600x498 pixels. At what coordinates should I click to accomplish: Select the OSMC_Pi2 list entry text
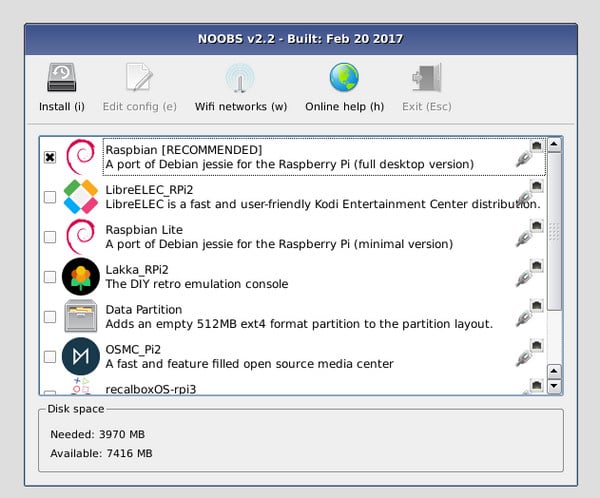tap(249, 356)
